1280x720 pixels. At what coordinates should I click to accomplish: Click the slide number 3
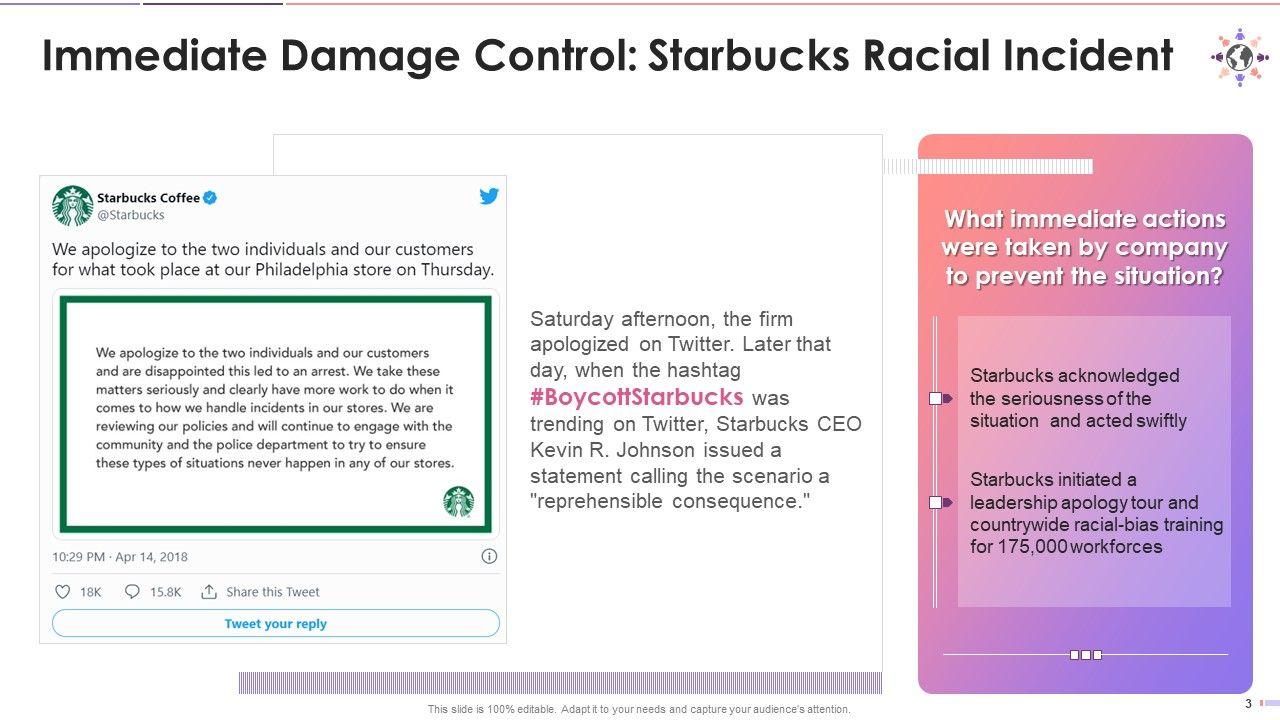(x=1249, y=704)
